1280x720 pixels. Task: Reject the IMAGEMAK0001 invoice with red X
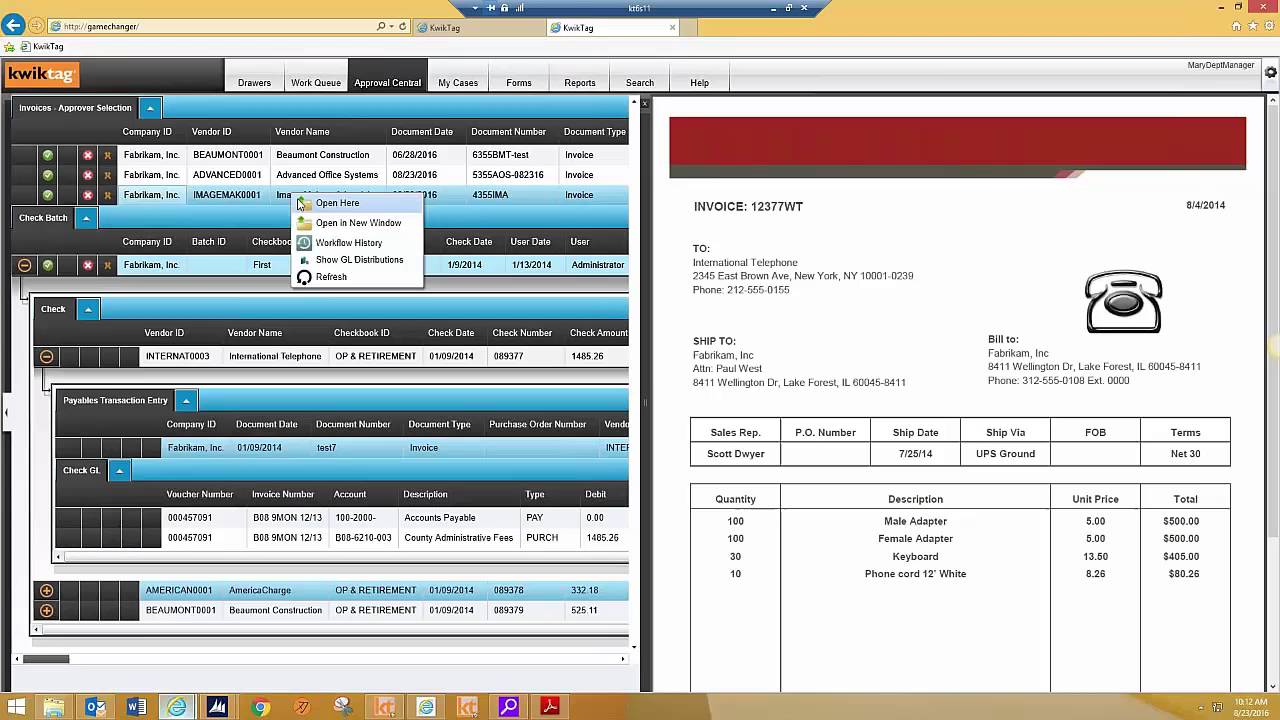[x=88, y=195]
